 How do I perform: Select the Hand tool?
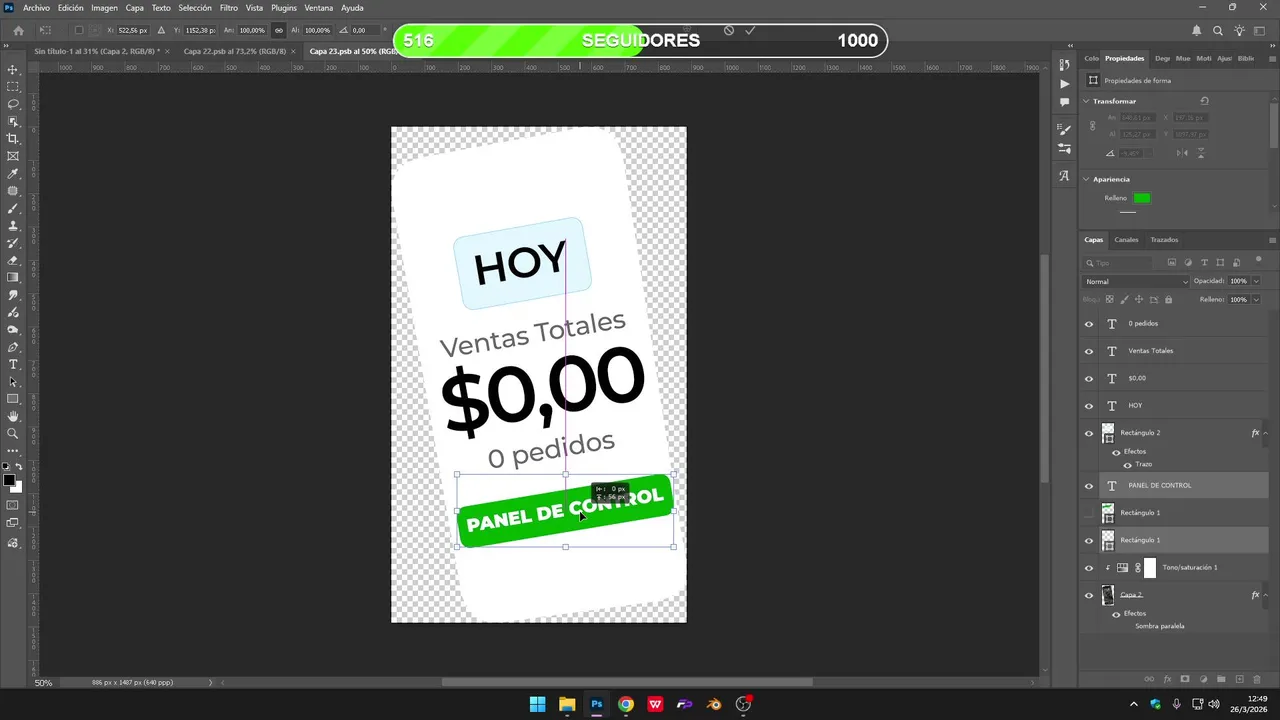coord(13,416)
